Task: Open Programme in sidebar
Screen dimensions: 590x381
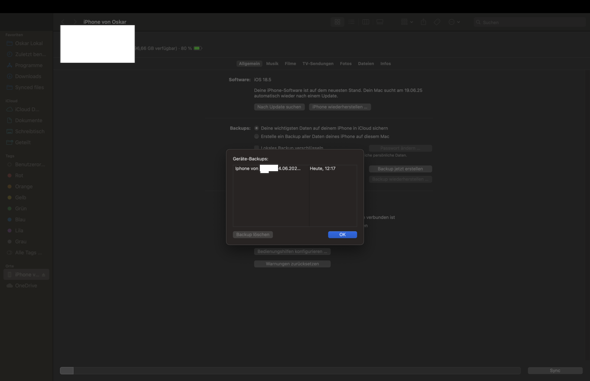Action: (x=26, y=65)
